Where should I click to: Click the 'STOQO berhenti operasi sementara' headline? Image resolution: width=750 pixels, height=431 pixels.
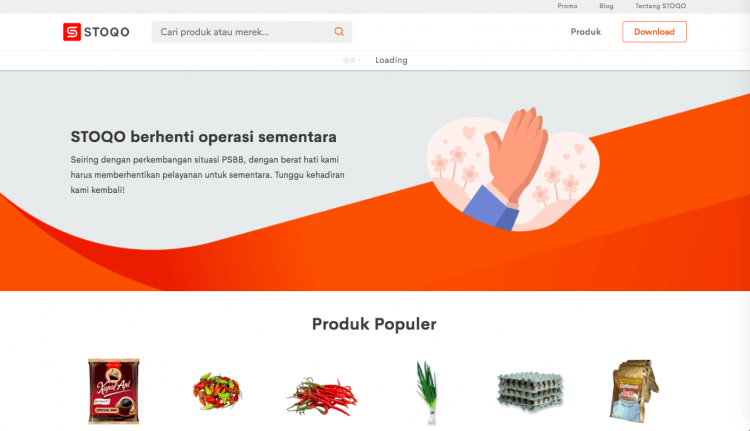[204, 137]
